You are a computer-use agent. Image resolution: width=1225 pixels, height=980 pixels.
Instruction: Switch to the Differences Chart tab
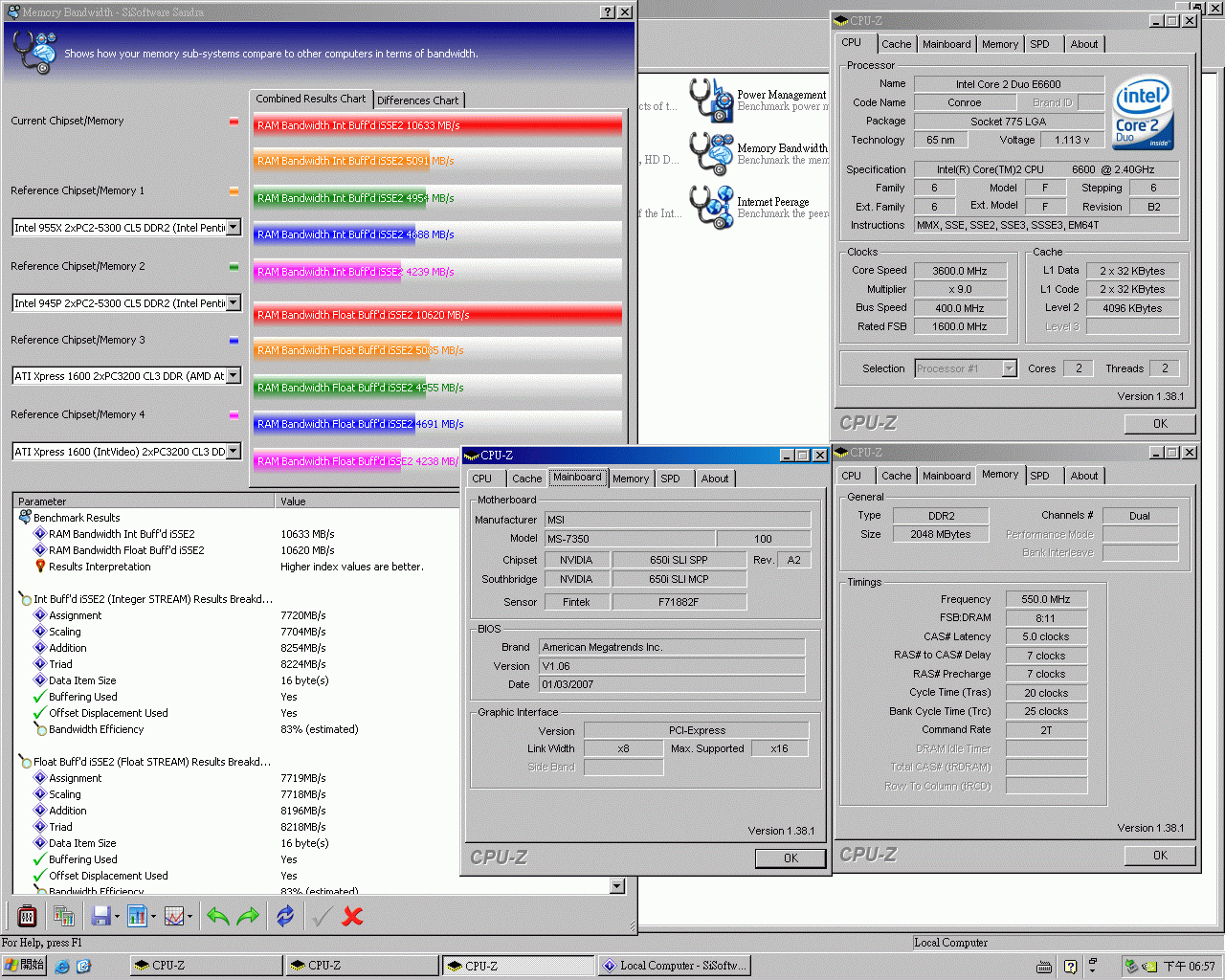coord(417,100)
